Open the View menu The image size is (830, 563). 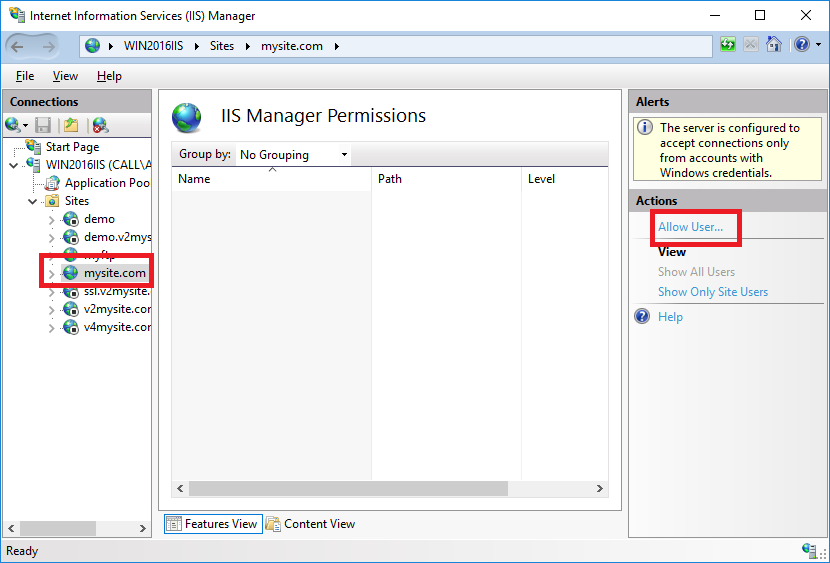click(x=65, y=76)
